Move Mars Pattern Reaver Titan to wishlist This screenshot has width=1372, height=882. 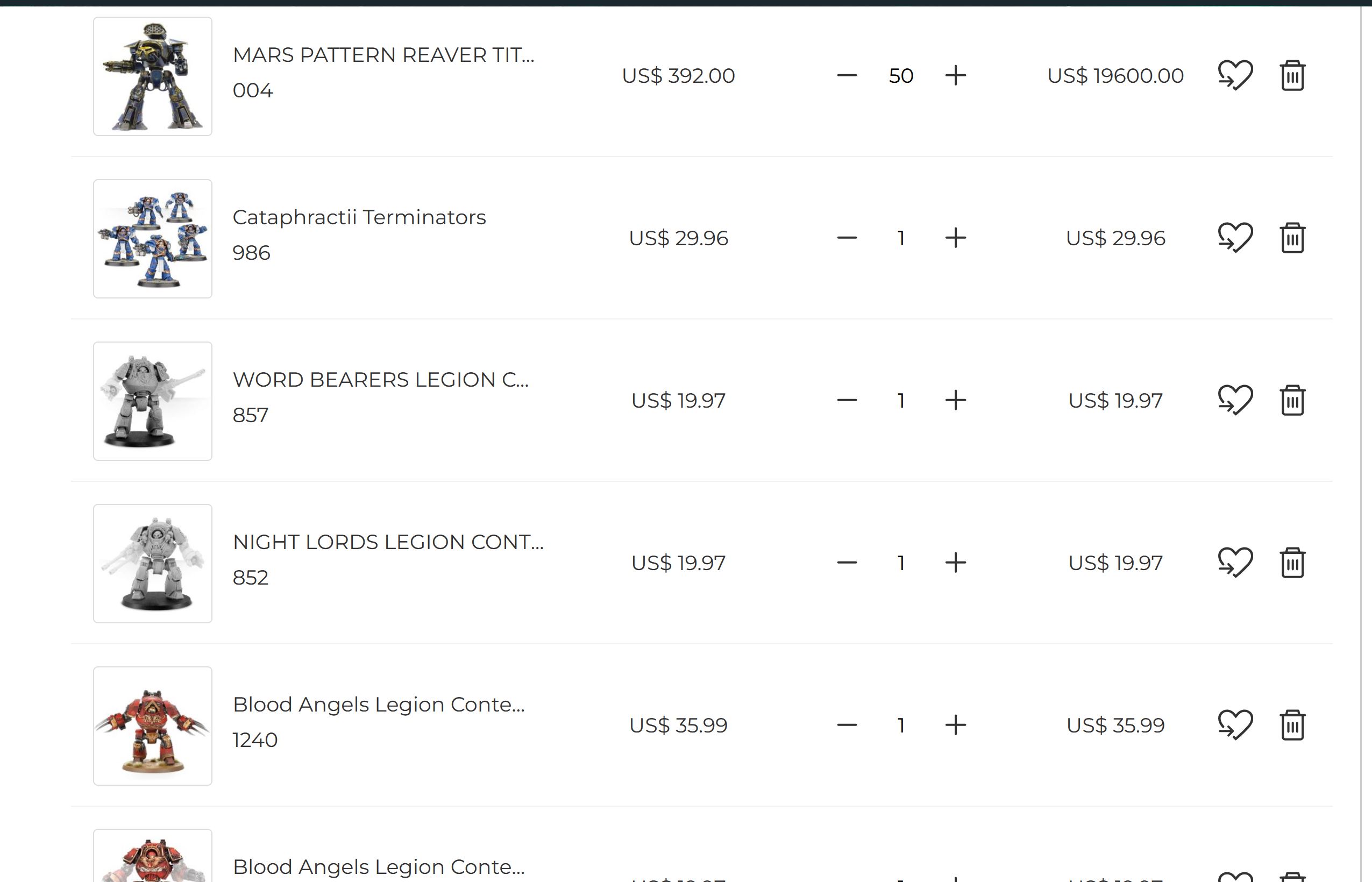(1235, 76)
